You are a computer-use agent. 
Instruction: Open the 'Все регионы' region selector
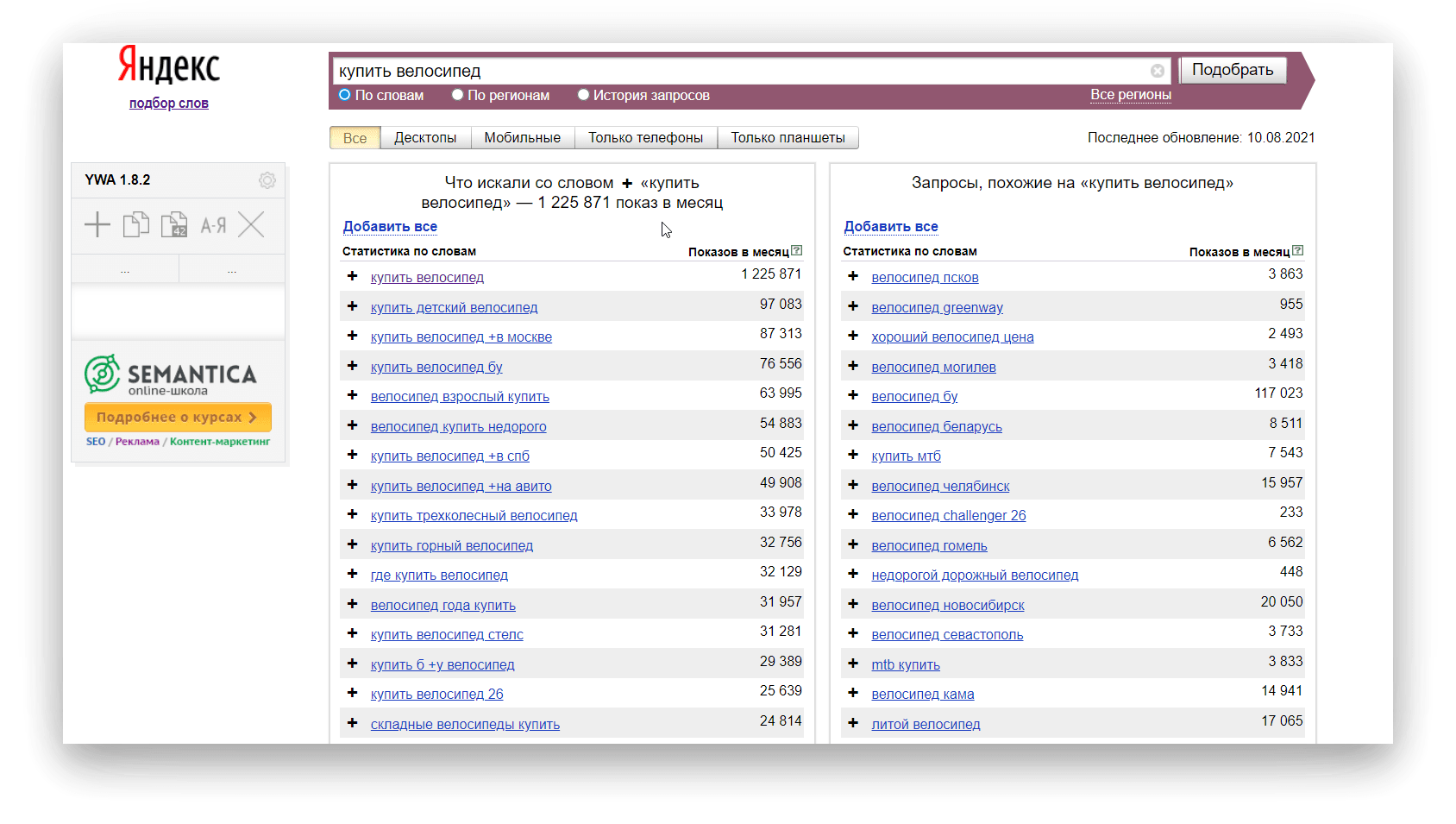[x=1130, y=95]
